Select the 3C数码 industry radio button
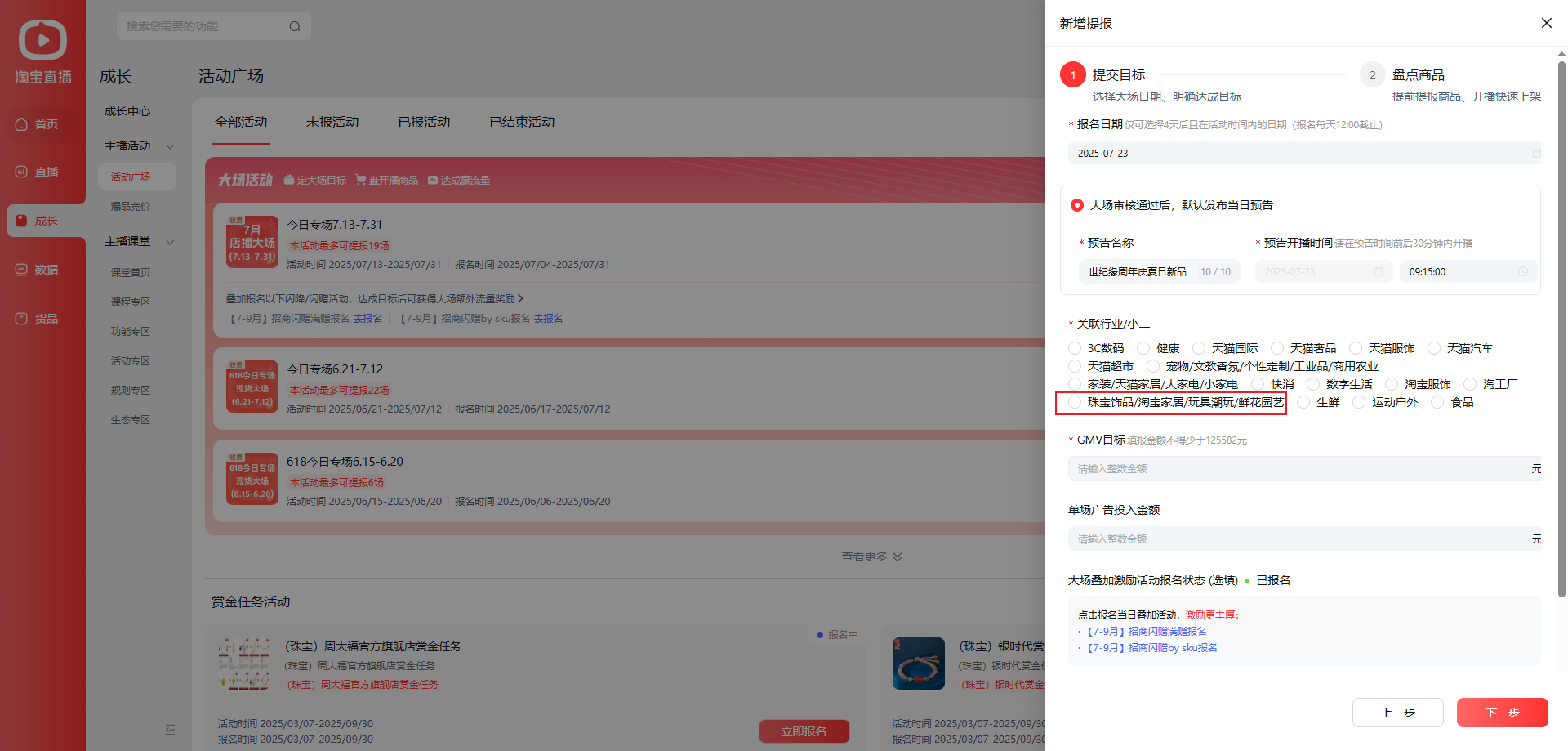The height and width of the screenshot is (751, 1568). coord(1075,348)
